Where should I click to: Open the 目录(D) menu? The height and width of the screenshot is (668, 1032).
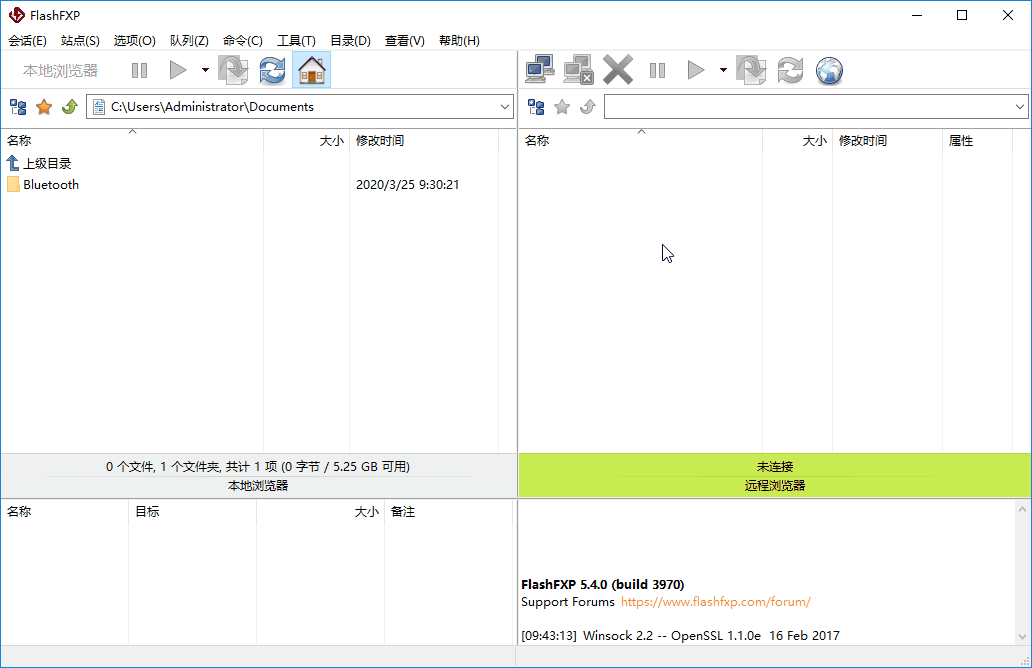click(350, 41)
